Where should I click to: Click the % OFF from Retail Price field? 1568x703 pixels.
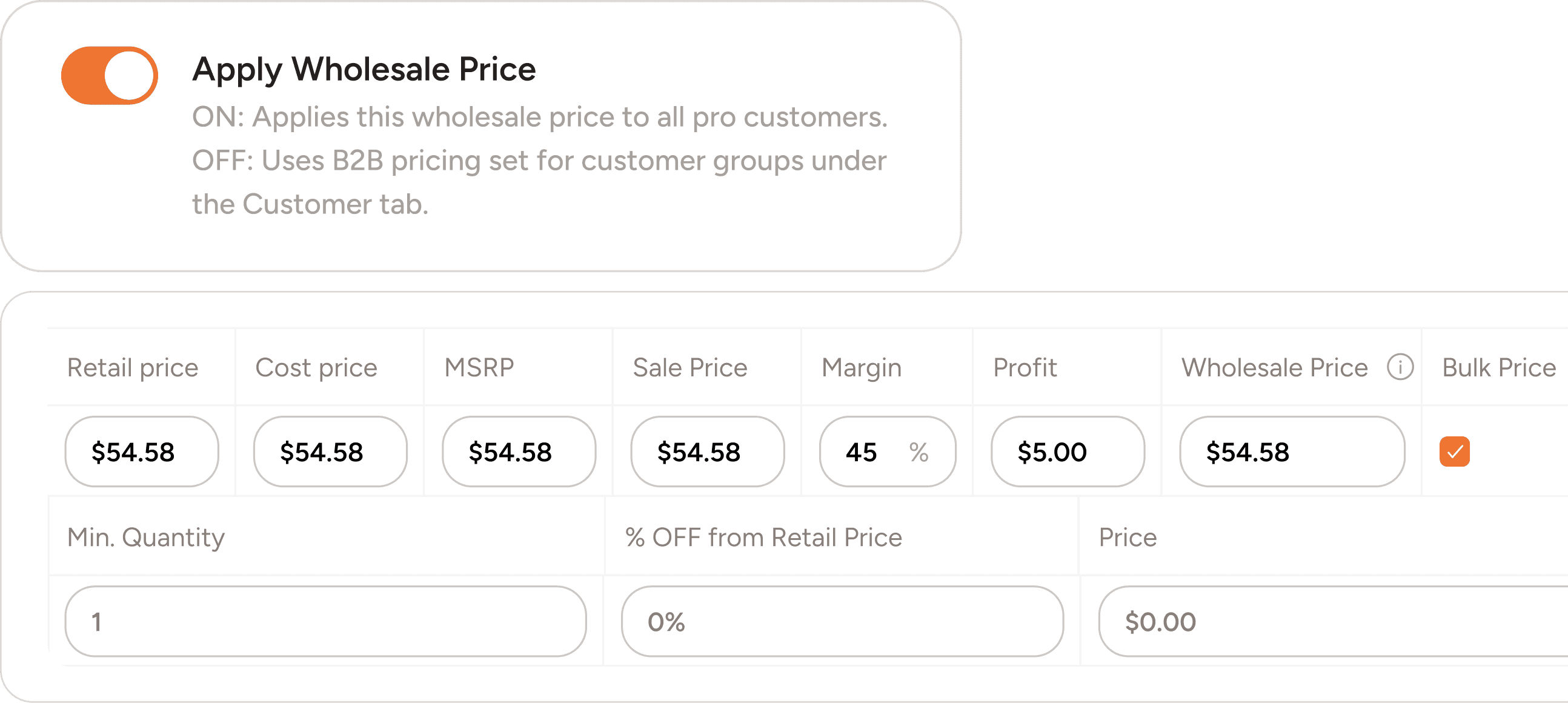click(x=841, y=621)
